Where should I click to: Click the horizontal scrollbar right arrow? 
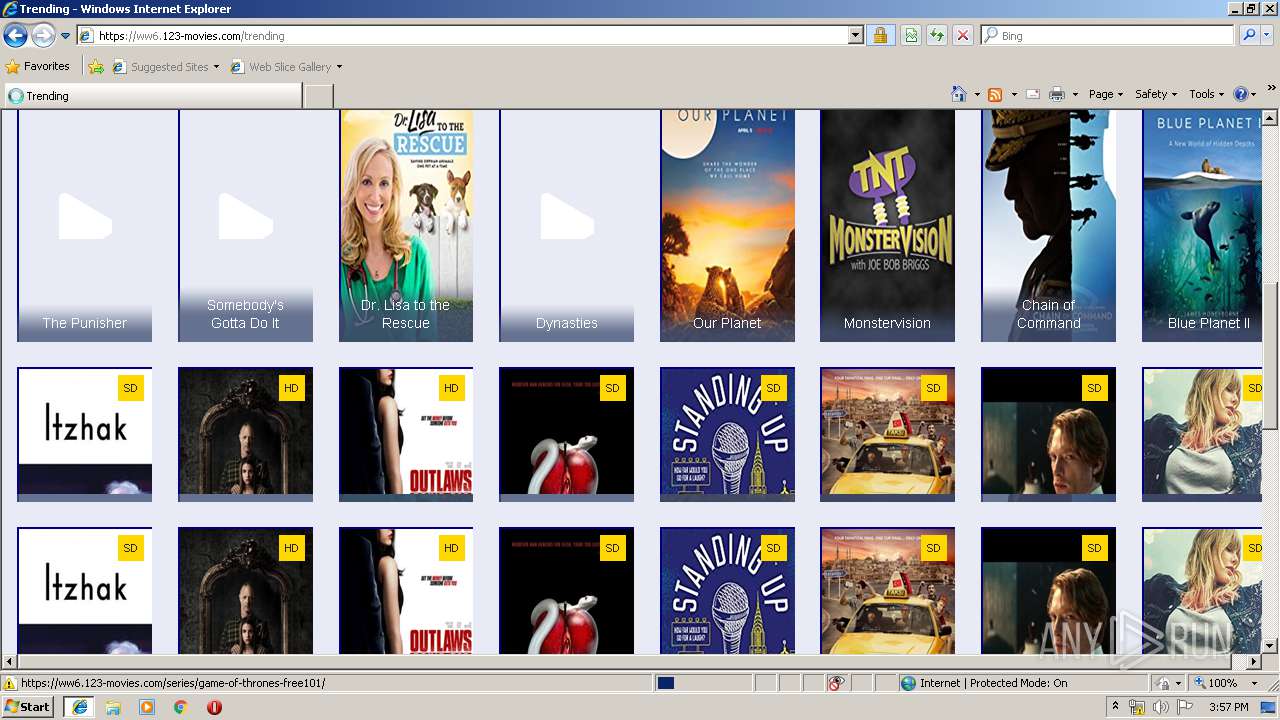(x=1255, y=662)
